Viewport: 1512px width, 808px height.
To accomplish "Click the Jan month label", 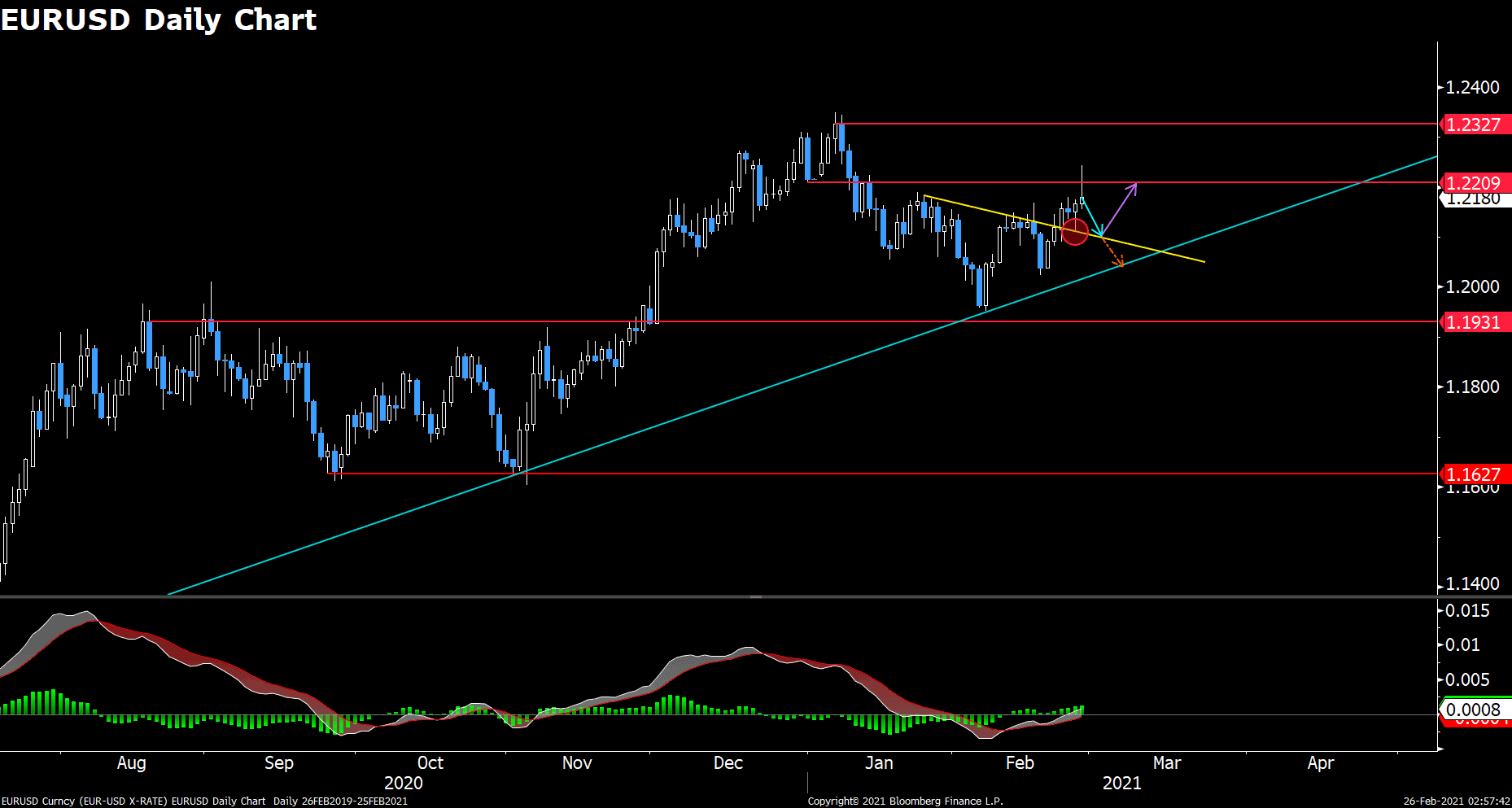I will tap(879, 763).
